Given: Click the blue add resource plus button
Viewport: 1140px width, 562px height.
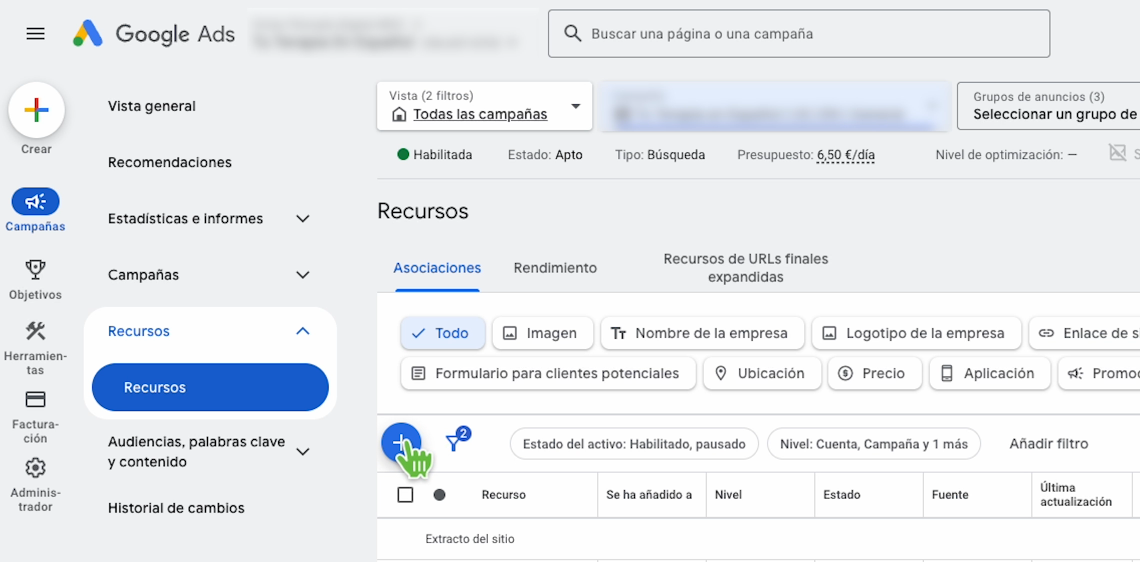Looking at the screenshot, I should tap(401, 443).
